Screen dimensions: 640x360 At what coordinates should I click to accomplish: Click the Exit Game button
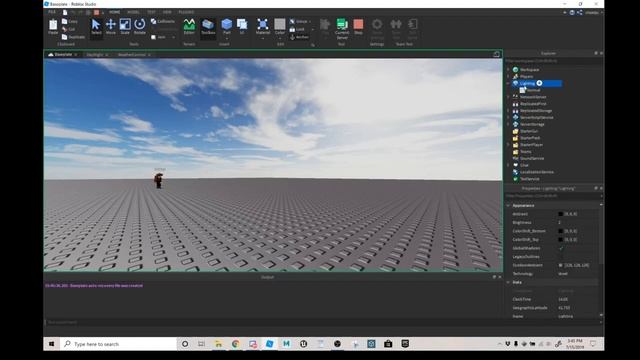click(x=413, y=29)
